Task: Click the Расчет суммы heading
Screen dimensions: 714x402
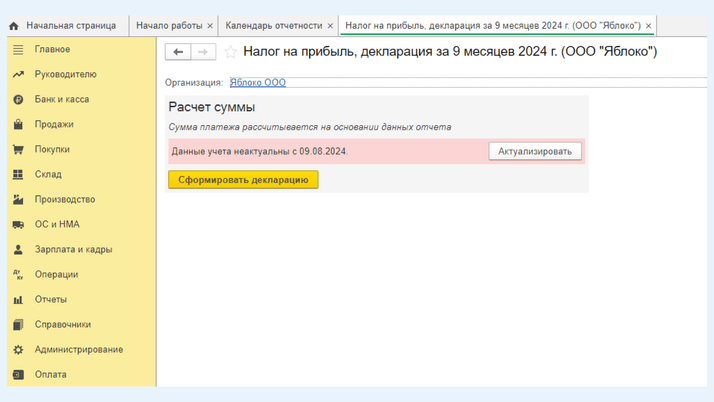Action: pyautogui.click(x=212, y=107)
